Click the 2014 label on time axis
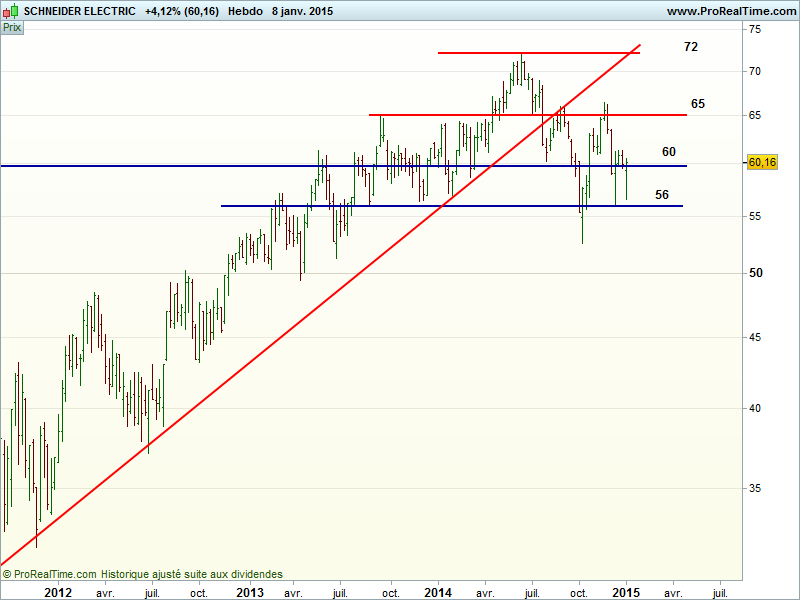The image size is (800, 600). click(x=438, y=593)
